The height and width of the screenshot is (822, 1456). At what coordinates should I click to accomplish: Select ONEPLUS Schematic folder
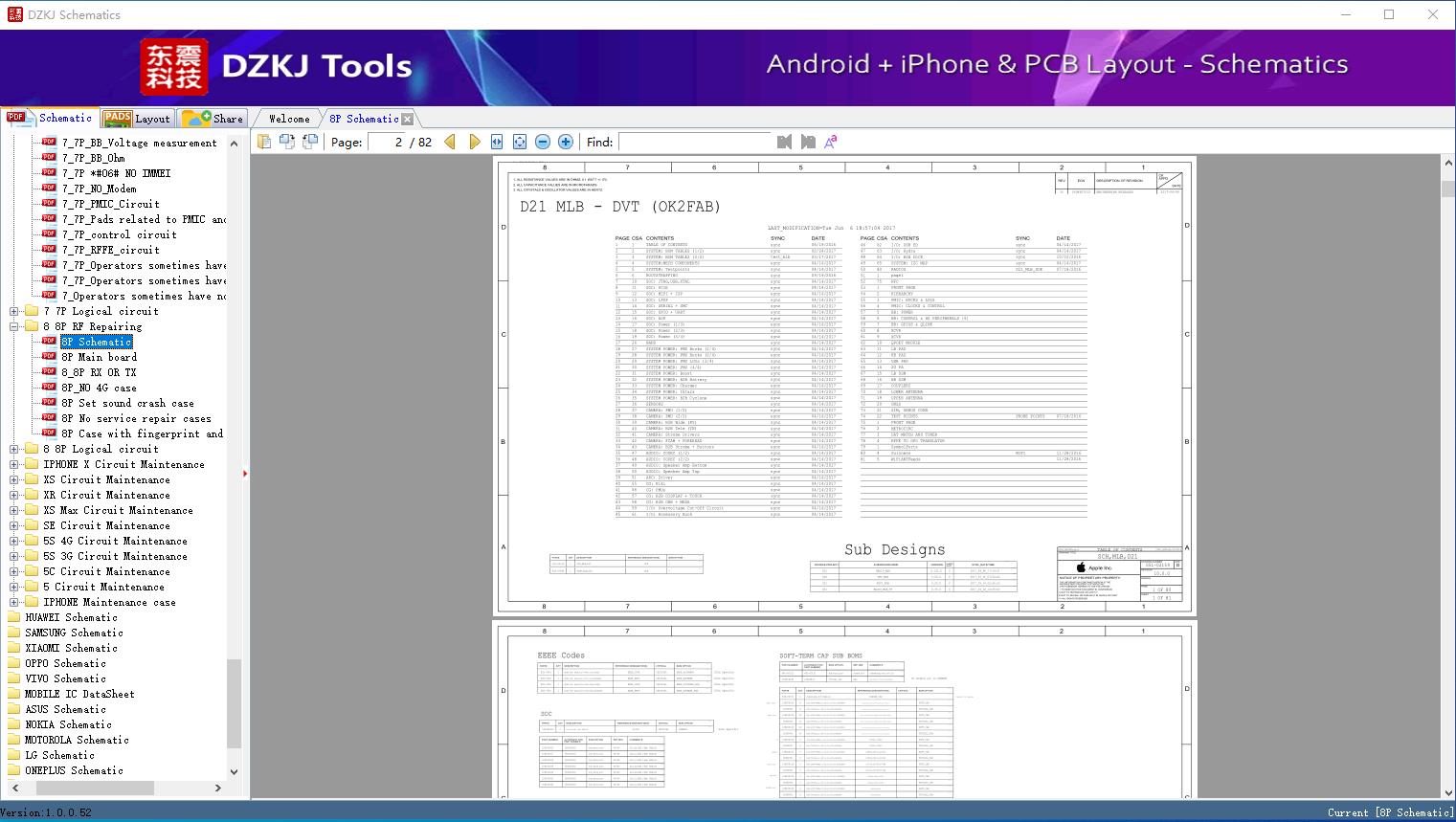tap(75, 770)
